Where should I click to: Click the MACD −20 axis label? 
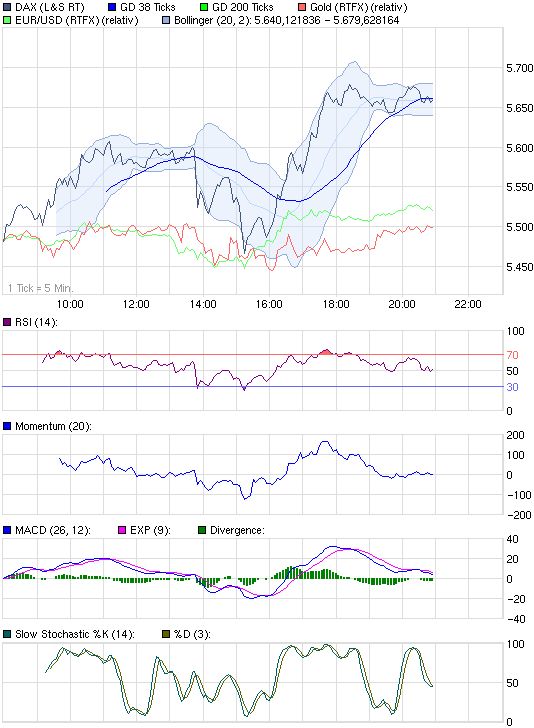click(515, 599)
